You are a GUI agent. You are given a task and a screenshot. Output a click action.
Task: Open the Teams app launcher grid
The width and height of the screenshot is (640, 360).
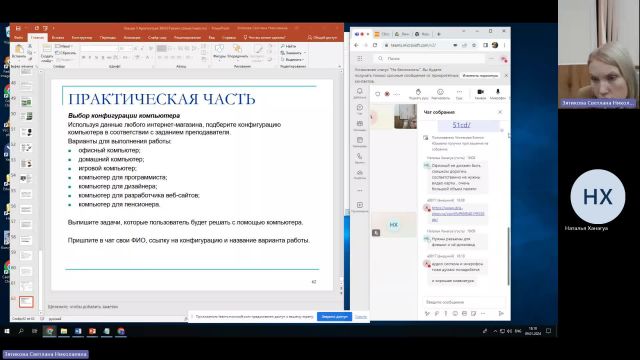point(360,58)
